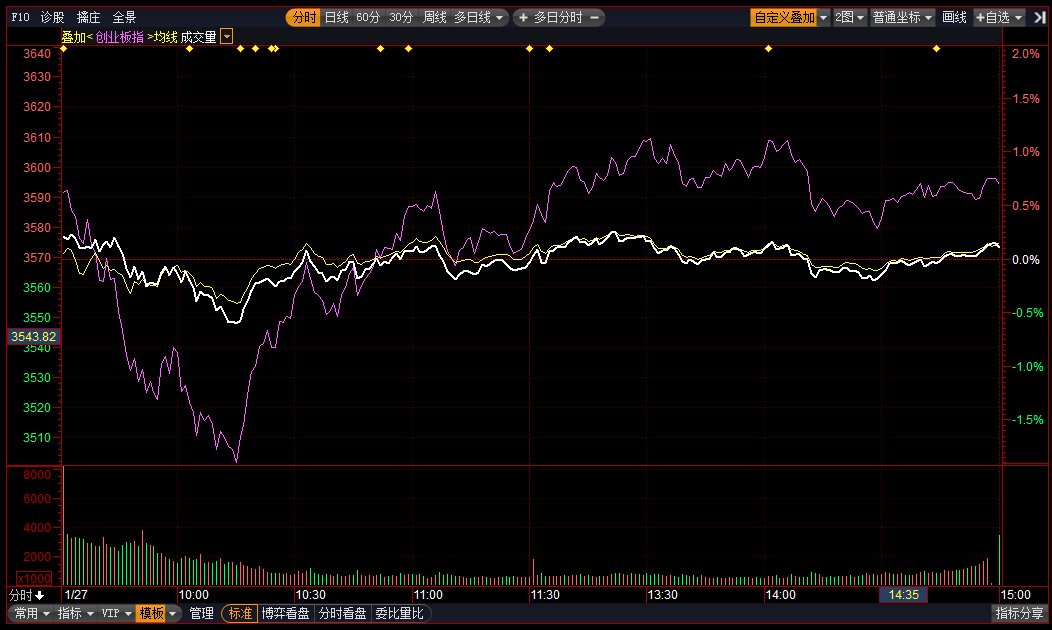The width and height of the screenshot is (1052, 630).
Task: Click the 8000 volume axis label
Action: [37, 475]
